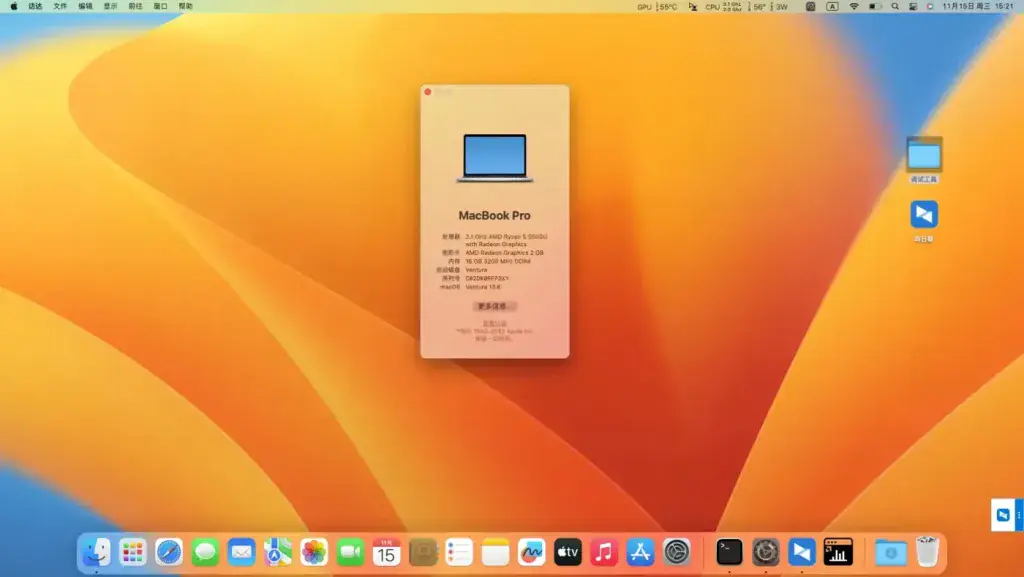The width and height of the screenshot is (1024, 577).
Task: Open the 文件 menu in the menu bar
Action: pos(60,7)
